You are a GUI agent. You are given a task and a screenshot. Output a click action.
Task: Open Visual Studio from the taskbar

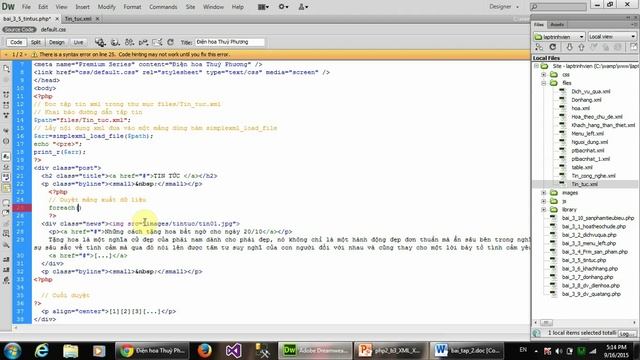tap(233, 350)
